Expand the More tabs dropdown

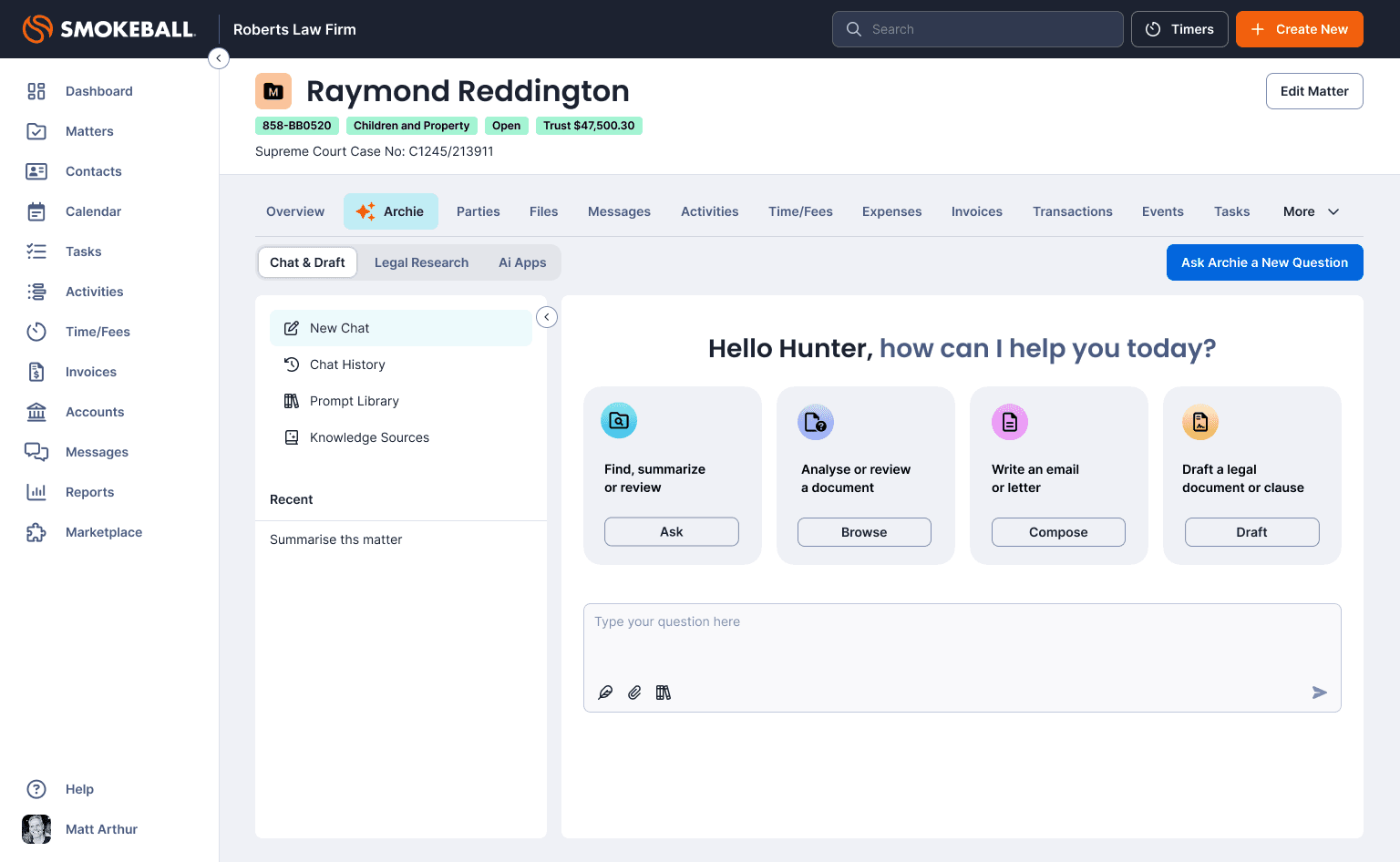1312,211
